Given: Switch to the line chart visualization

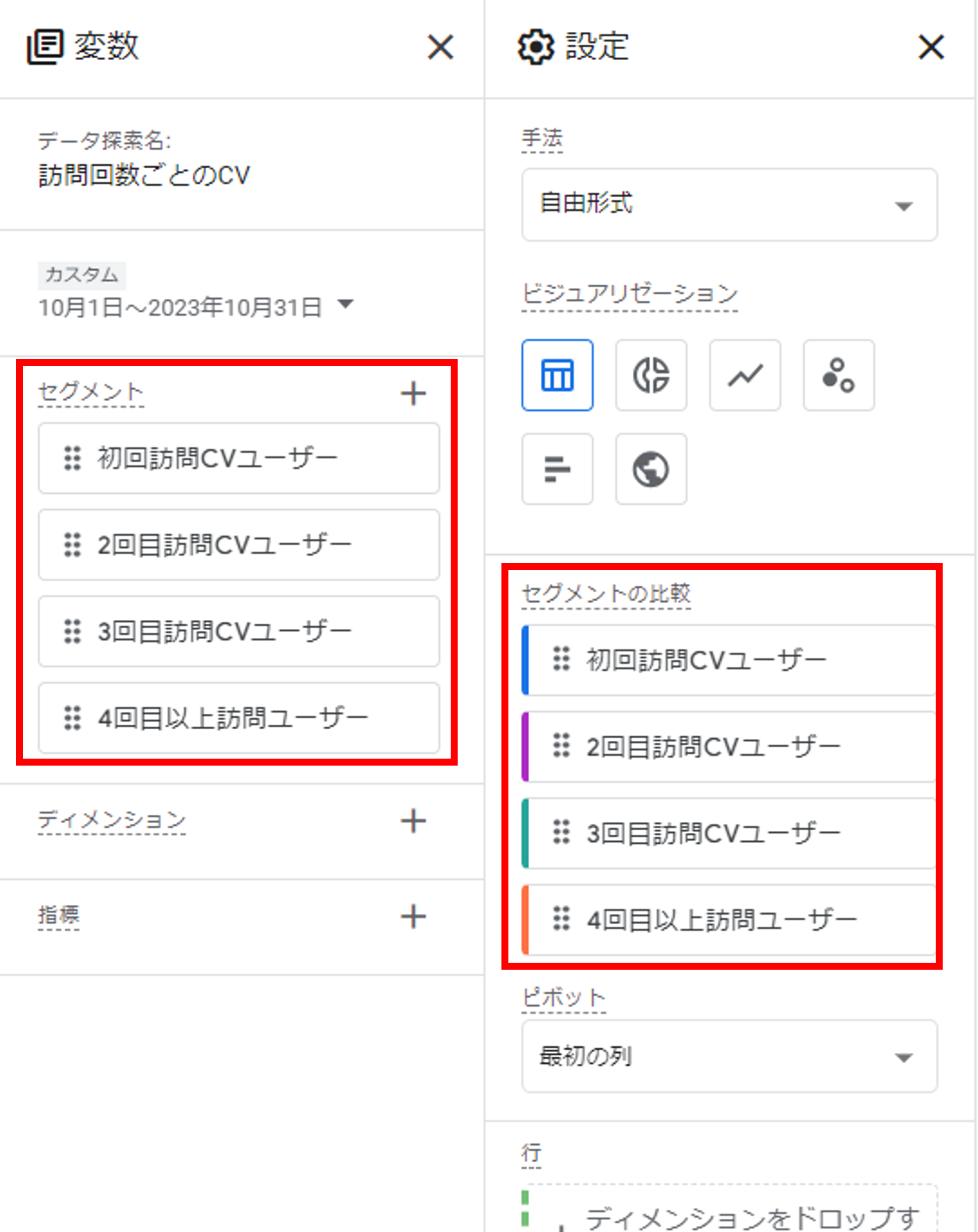Looking at the screenshot, I should [744, 375].
